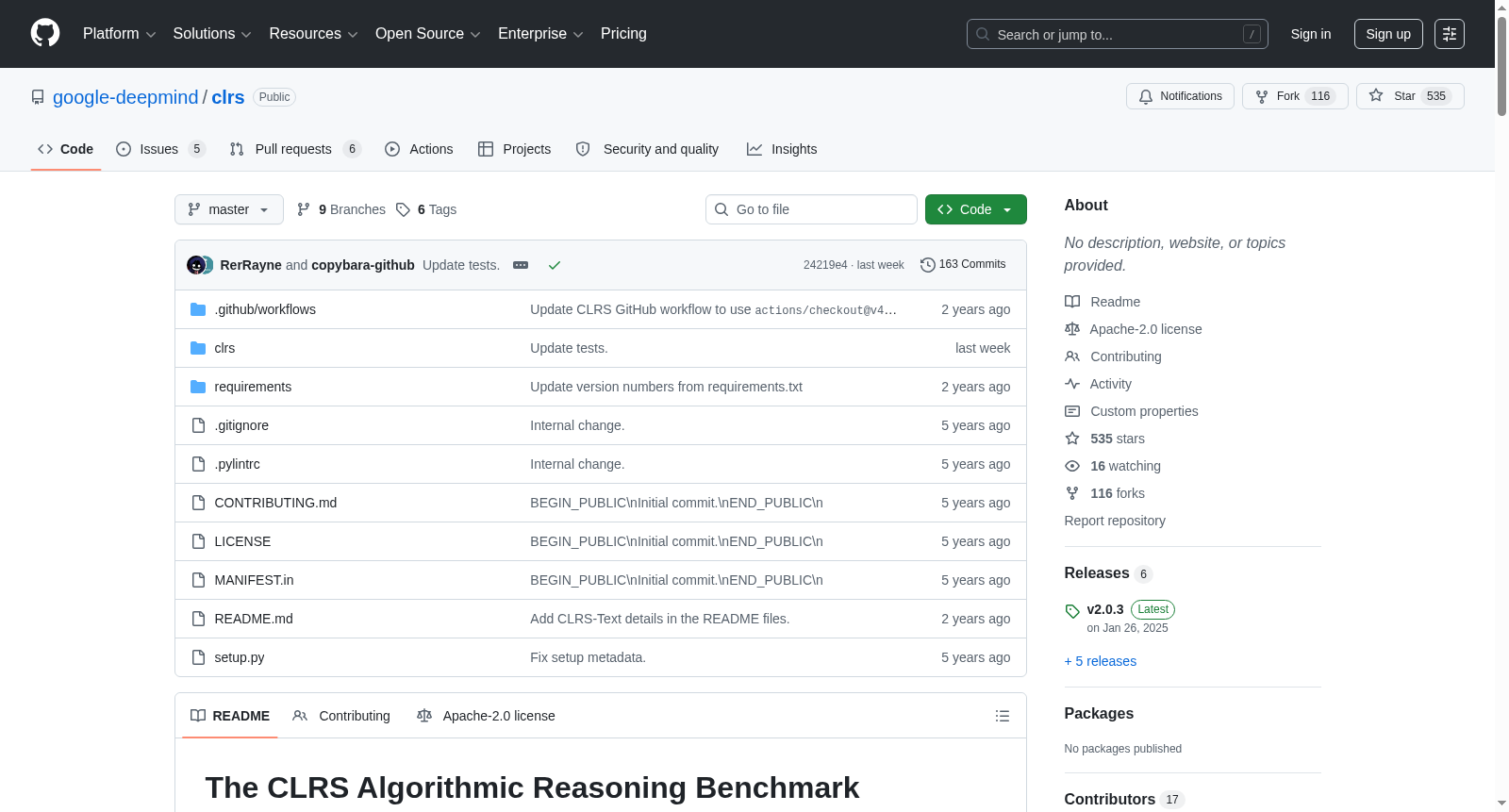Fork the repository using Fork button
Viewport: 1509px width, 812px height.
point(1295,96)
